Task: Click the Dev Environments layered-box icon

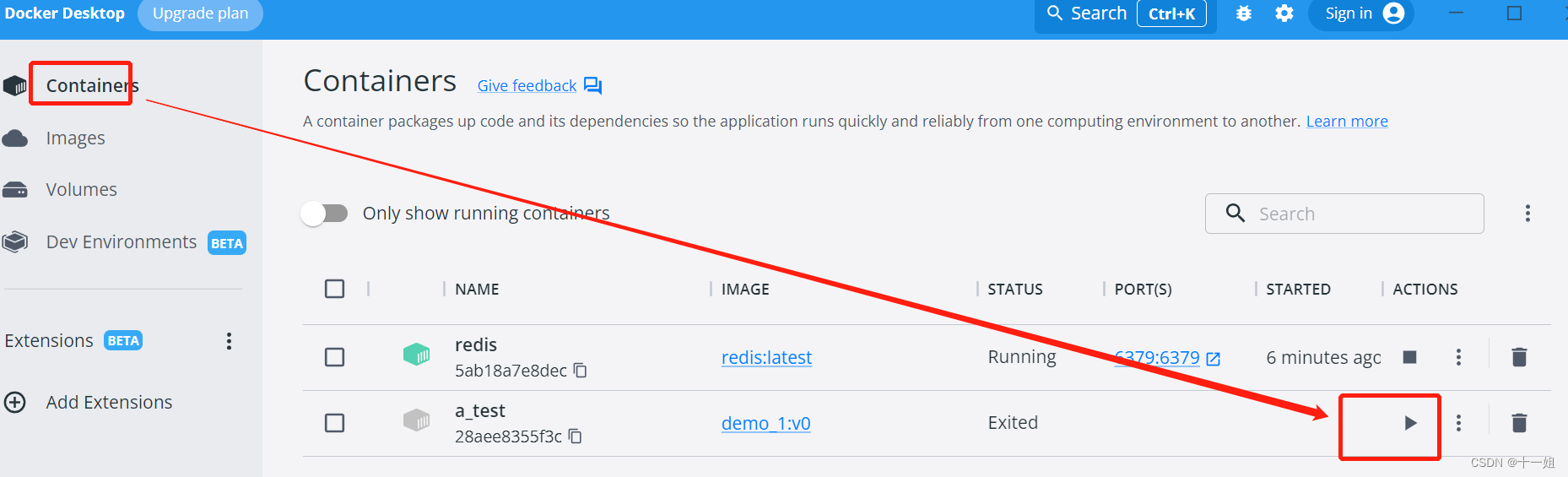Action: [15, 242]
